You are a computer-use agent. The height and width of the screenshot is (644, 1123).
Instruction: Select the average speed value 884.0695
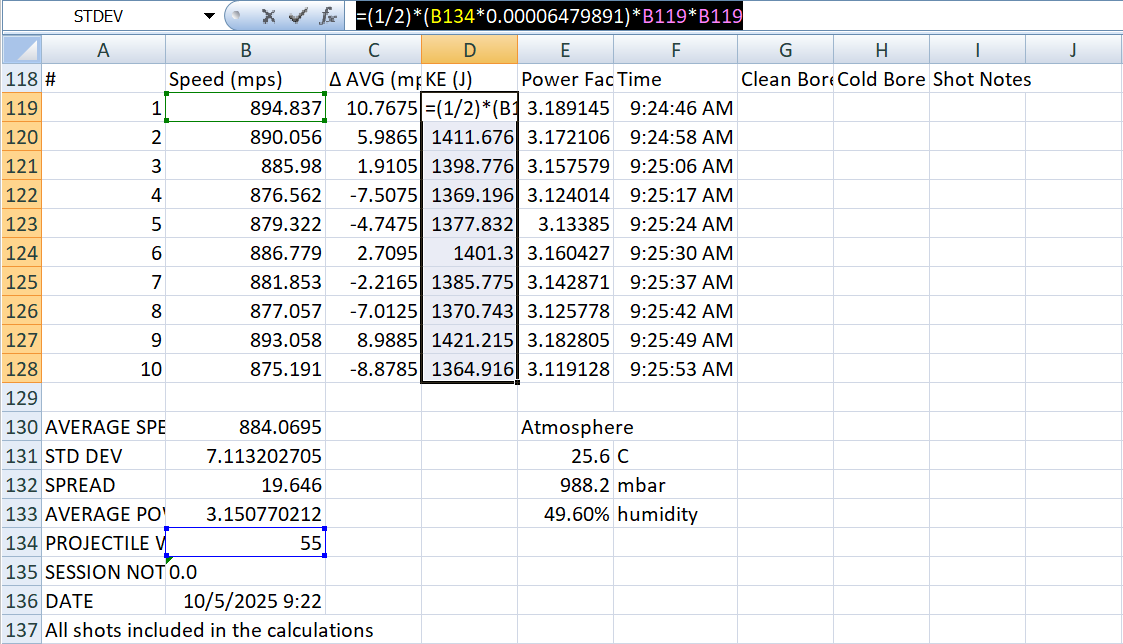pos(245,427)
